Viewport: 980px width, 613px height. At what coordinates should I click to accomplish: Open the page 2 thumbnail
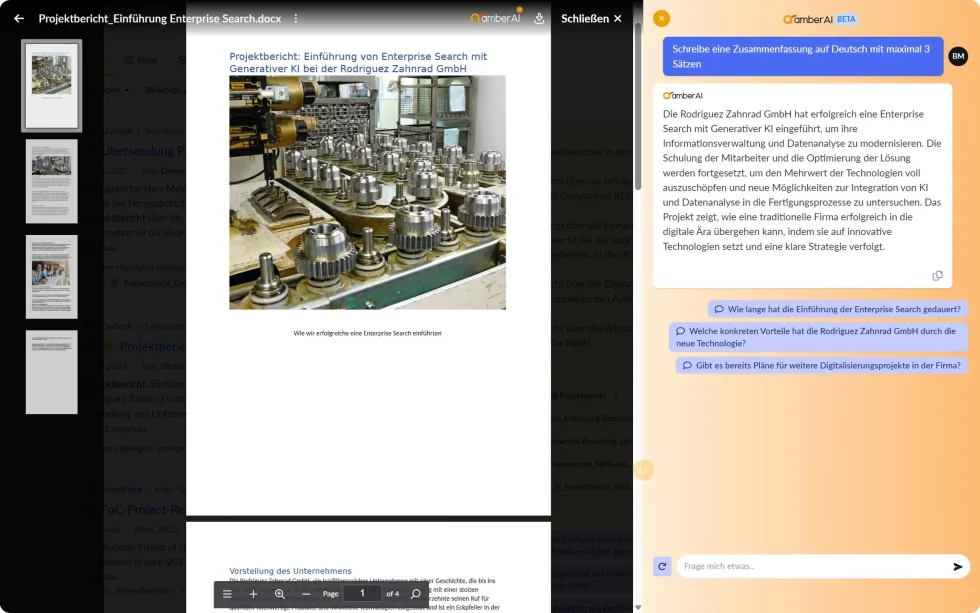click(52, 181)
